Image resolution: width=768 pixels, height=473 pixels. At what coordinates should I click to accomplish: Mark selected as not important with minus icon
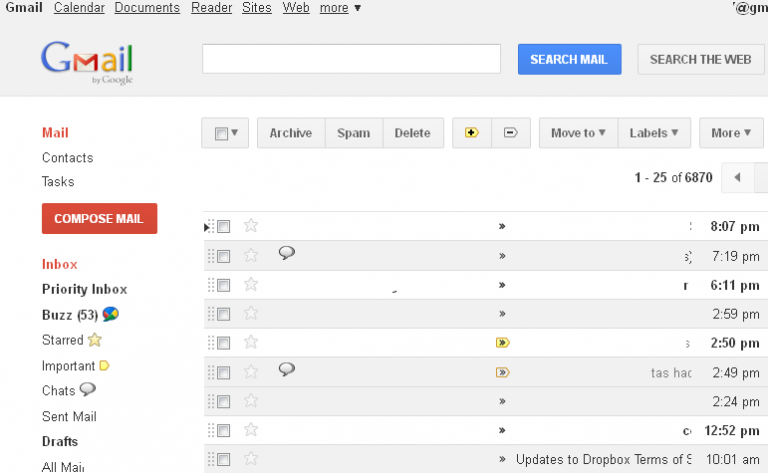pos(511,133)
